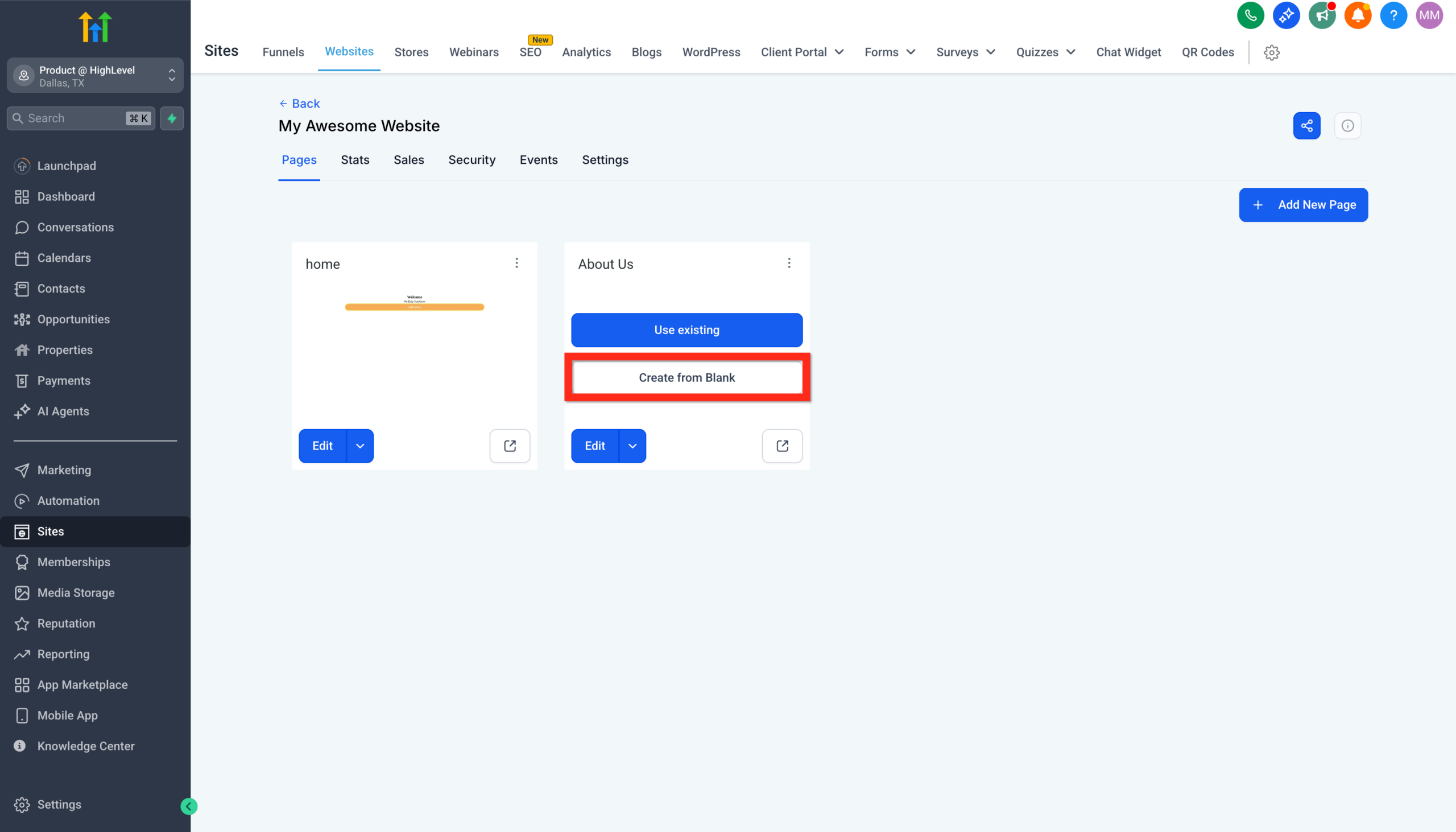Open the share icon near the info button

(x=1307, y=125)
